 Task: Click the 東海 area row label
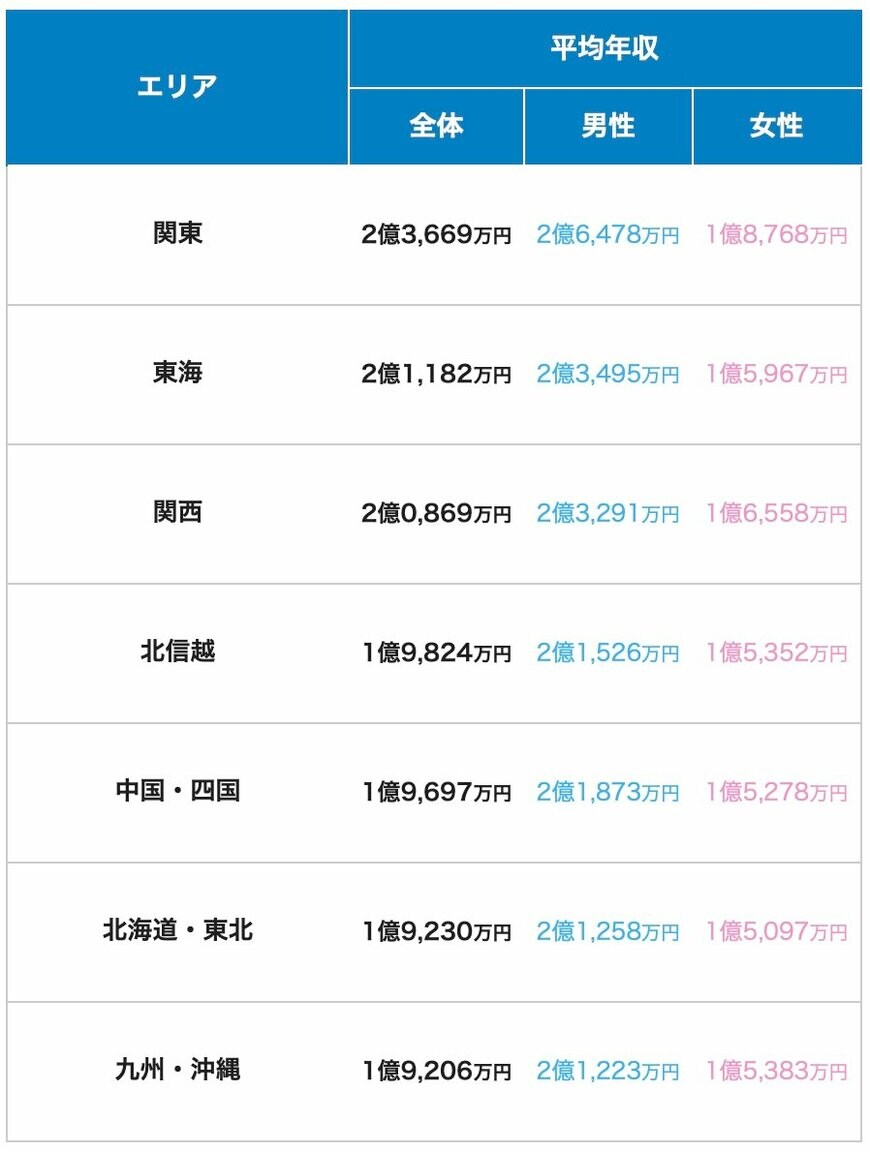click(x=177, y=373)
